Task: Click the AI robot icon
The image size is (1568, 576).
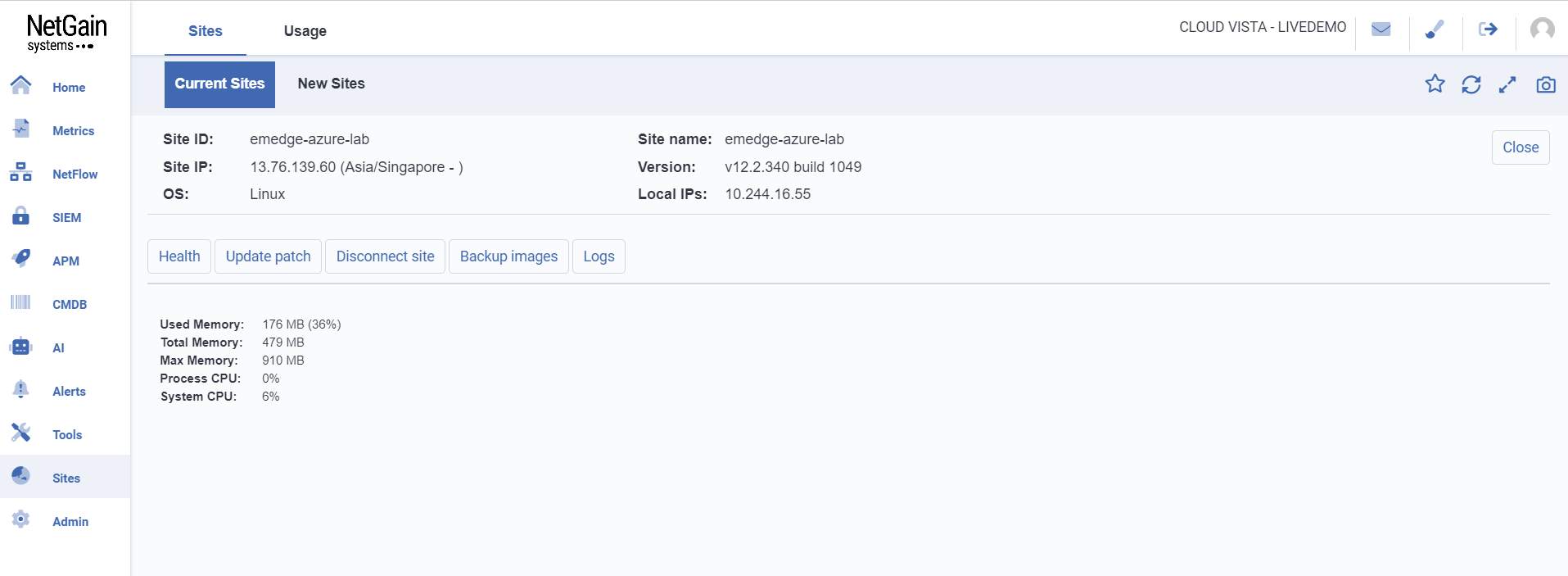Action: (x=21, y=347)
